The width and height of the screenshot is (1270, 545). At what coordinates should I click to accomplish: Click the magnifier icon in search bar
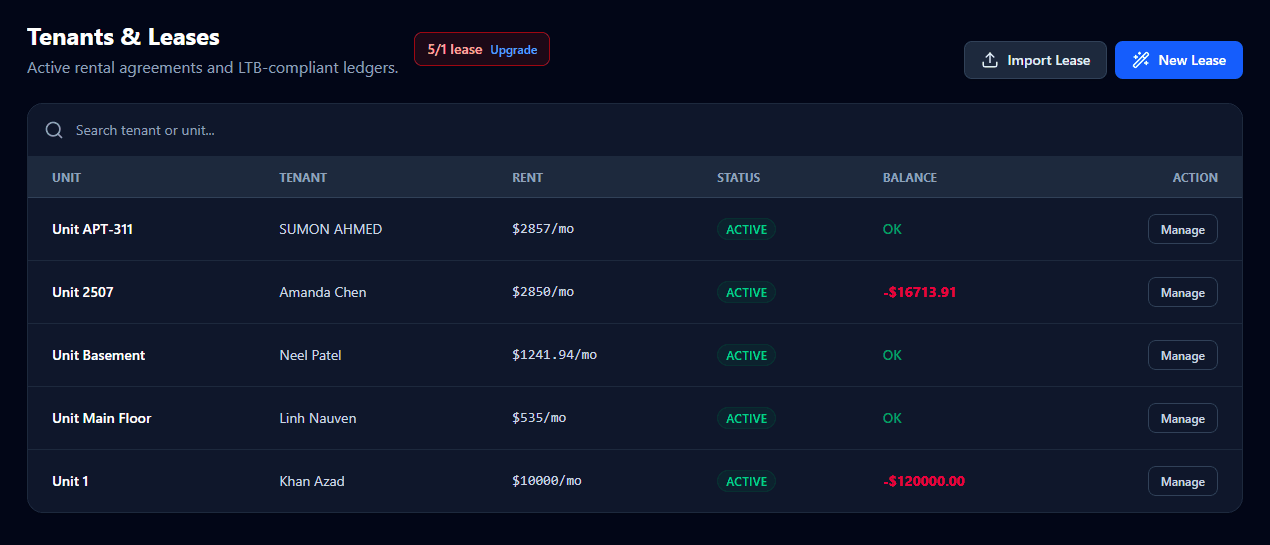click(x=54, y=130)
